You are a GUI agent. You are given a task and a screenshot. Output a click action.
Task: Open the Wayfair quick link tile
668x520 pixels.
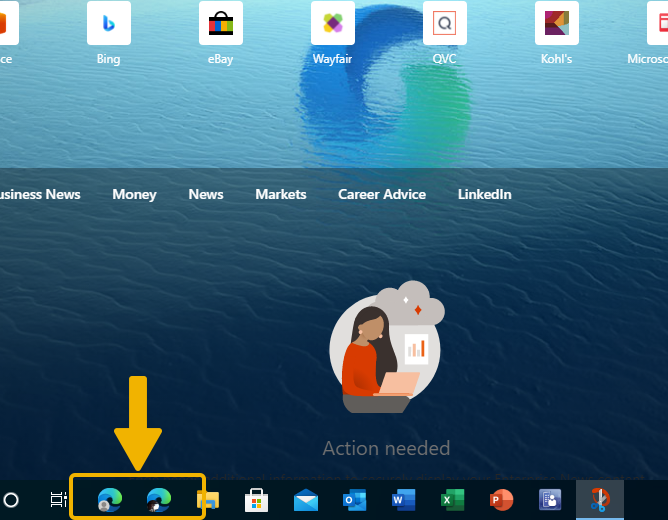(333, 23)
